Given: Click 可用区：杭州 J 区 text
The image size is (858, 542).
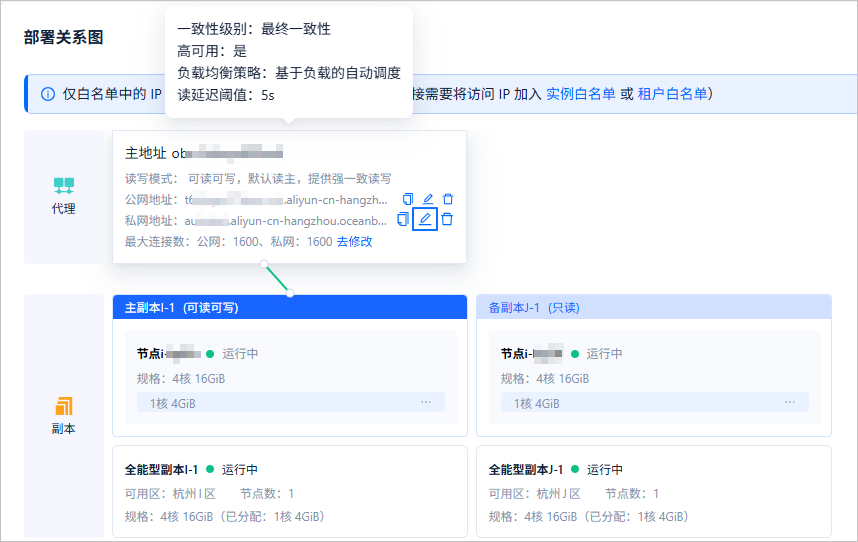Looking at the screenshot, I should [535, 494].
